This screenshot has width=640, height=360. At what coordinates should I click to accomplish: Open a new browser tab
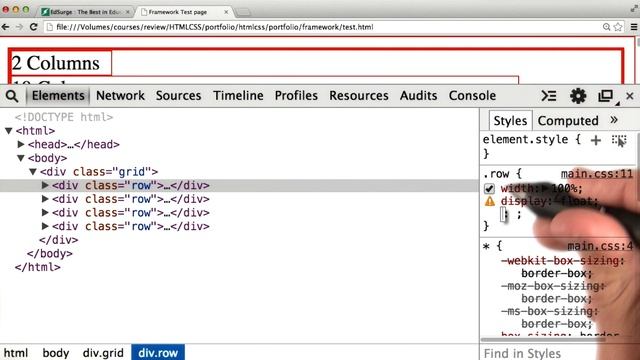[x=243, y=12]
